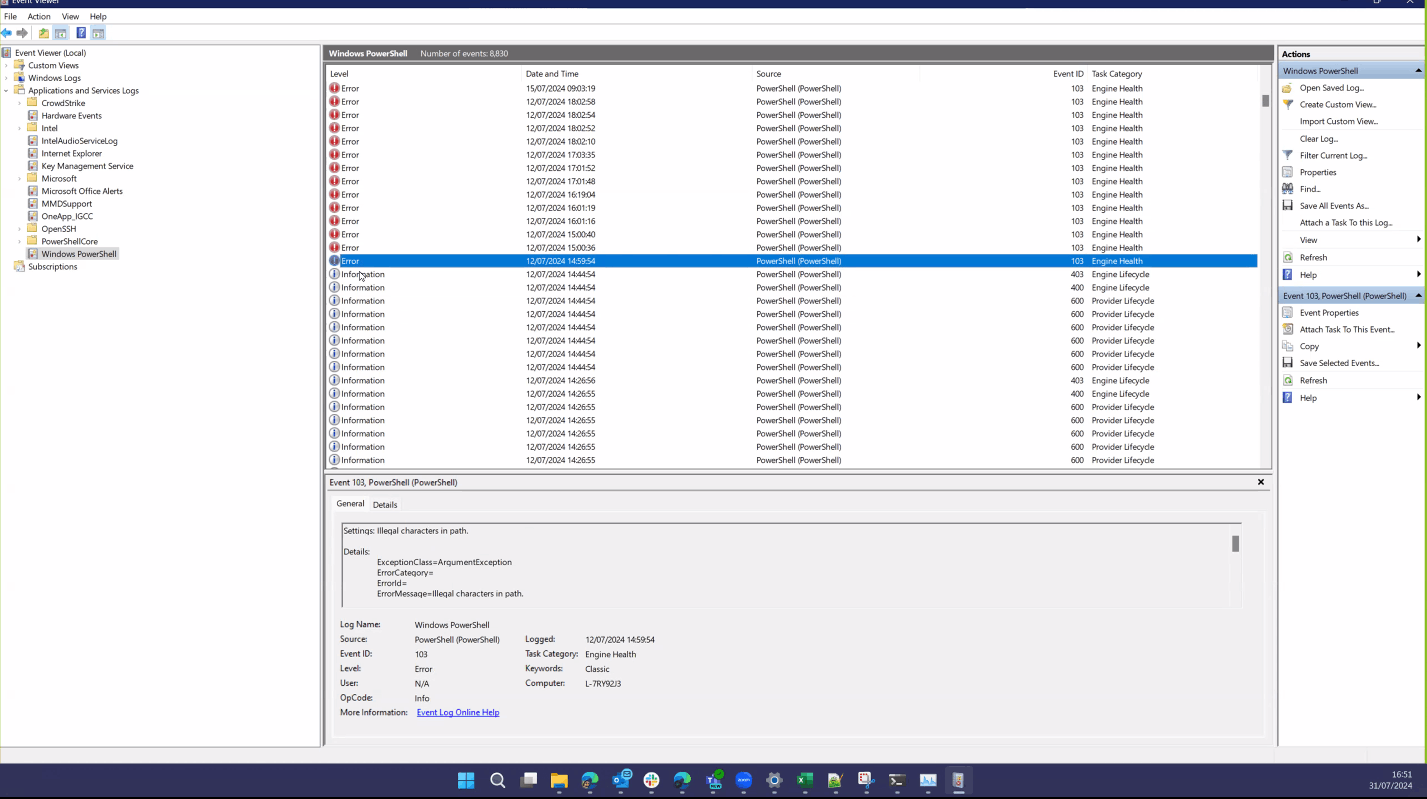The height and width of the screenshot is (799, 1427).
Task: Open Excel from the taskbar
Action: coord(805,780)
